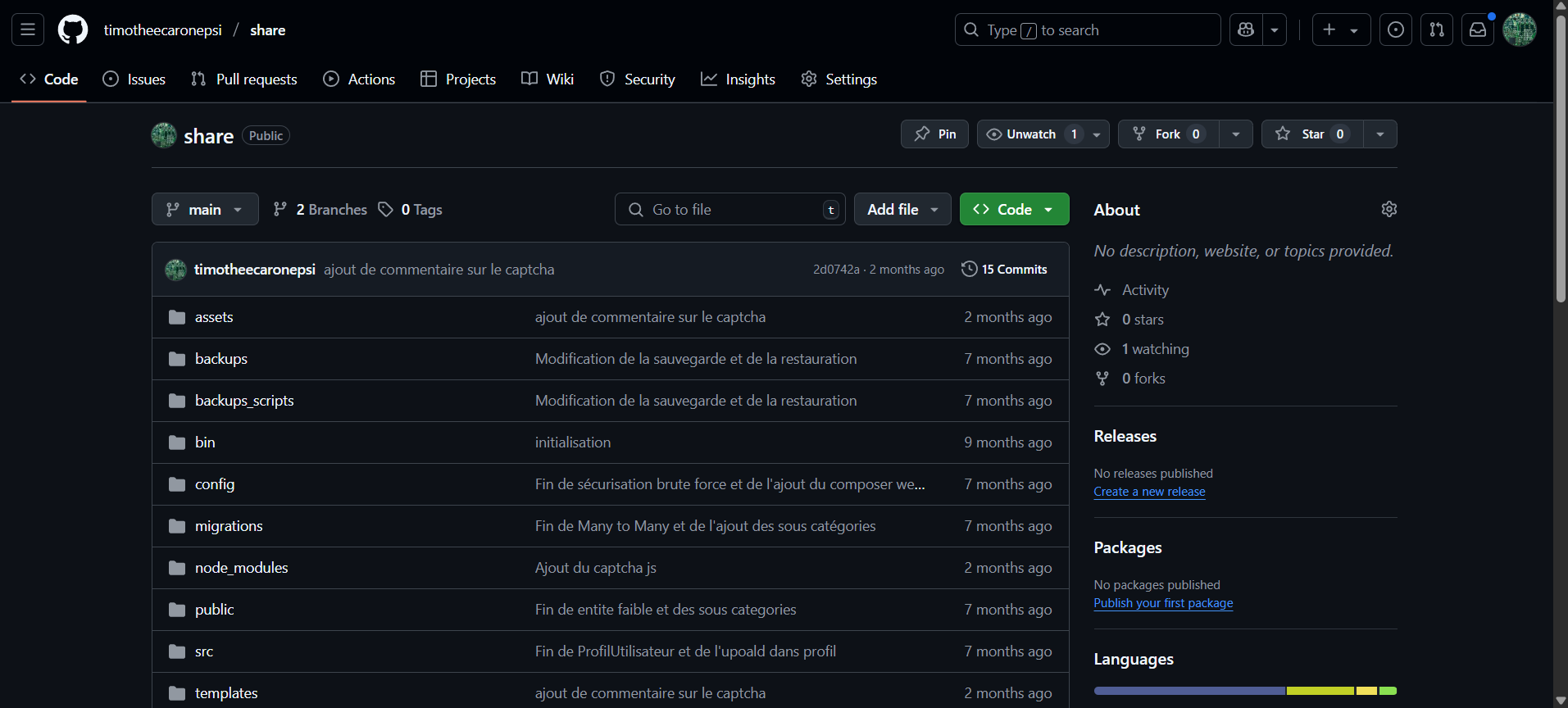Open the green Code dropdown
The width and height of the screenshot is (1568, 708).
click(x=1014, y=209)
